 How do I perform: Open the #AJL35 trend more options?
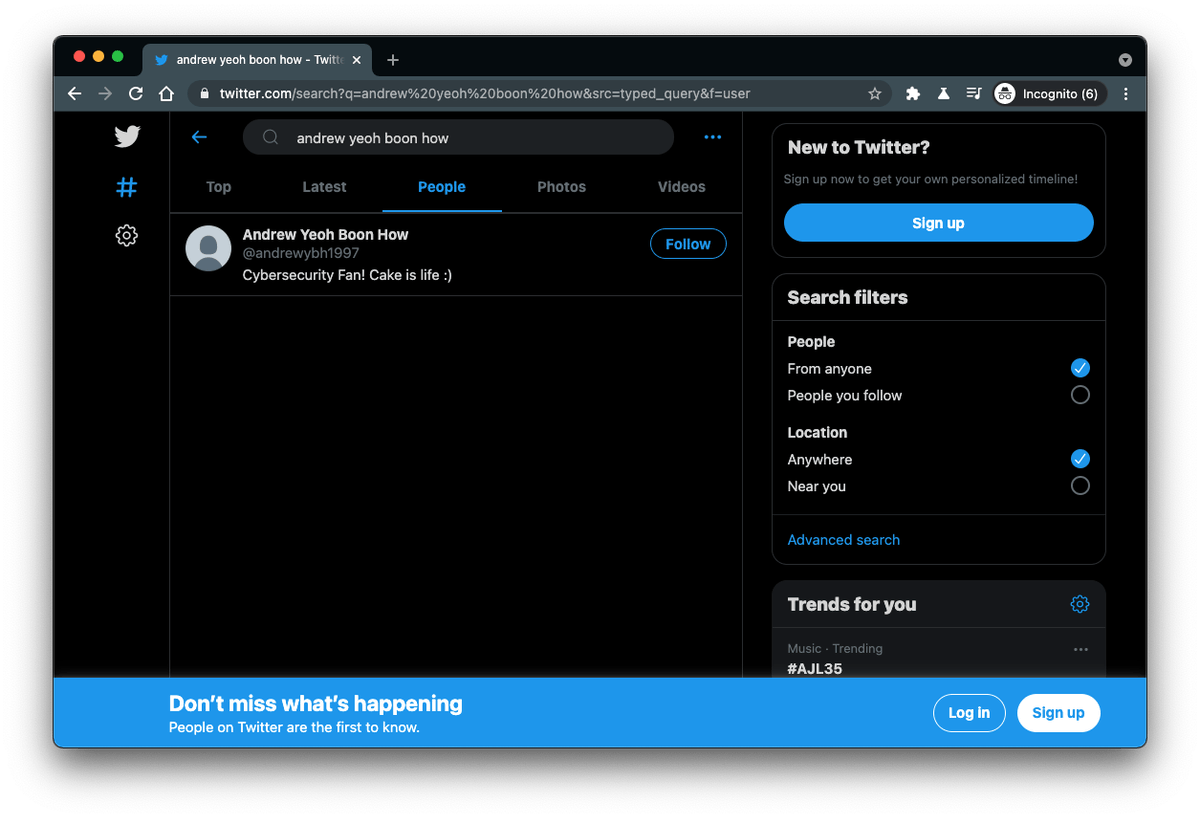(1080, 649)
